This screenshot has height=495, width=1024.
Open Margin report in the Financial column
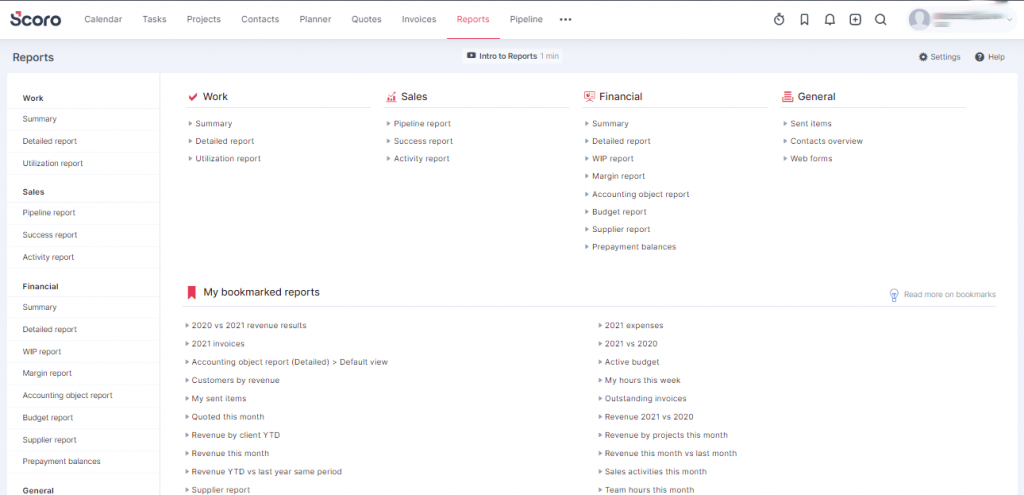(618, 176)
